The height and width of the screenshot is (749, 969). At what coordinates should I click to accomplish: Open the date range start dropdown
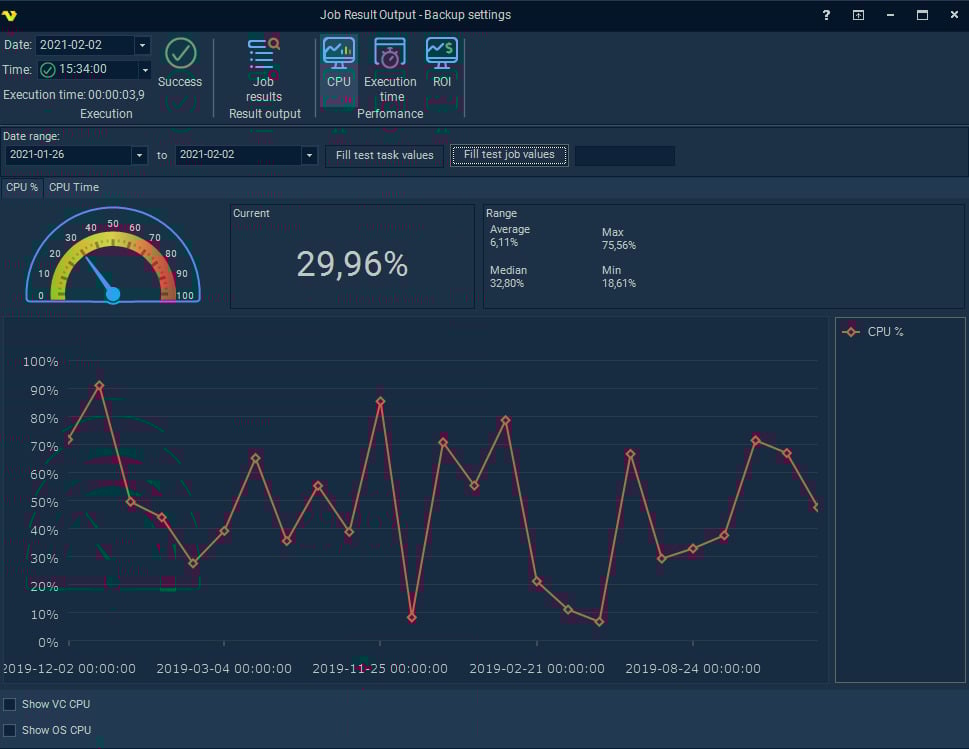(139, 156)
